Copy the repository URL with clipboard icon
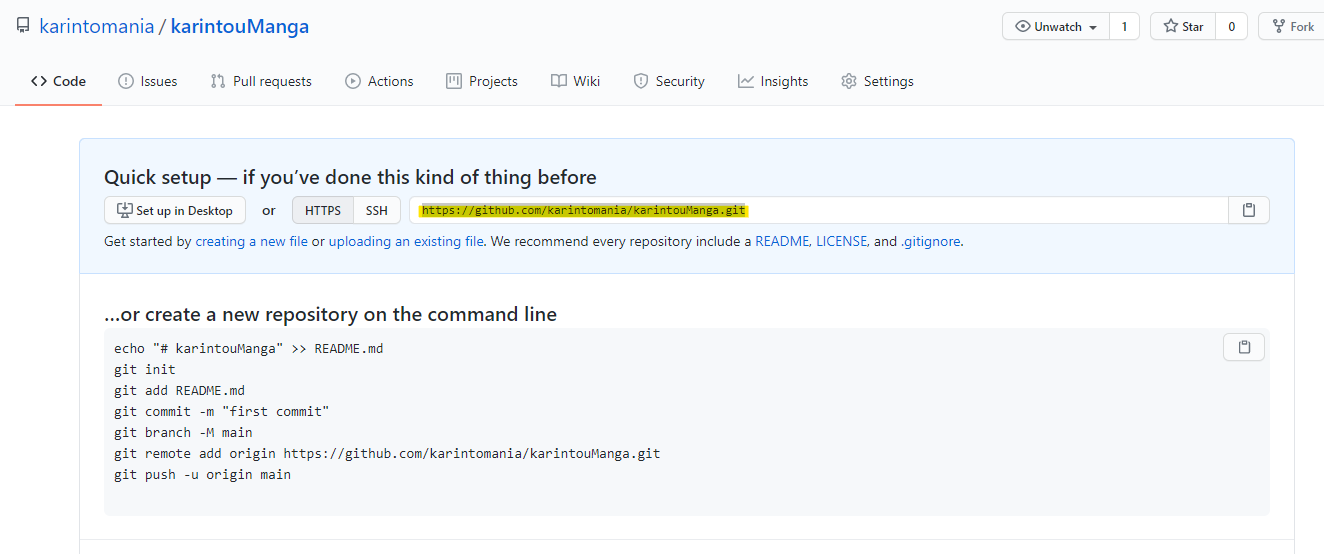This screenshot has height=554, width=1324. pyautogui.click(x=1248, y=210)
